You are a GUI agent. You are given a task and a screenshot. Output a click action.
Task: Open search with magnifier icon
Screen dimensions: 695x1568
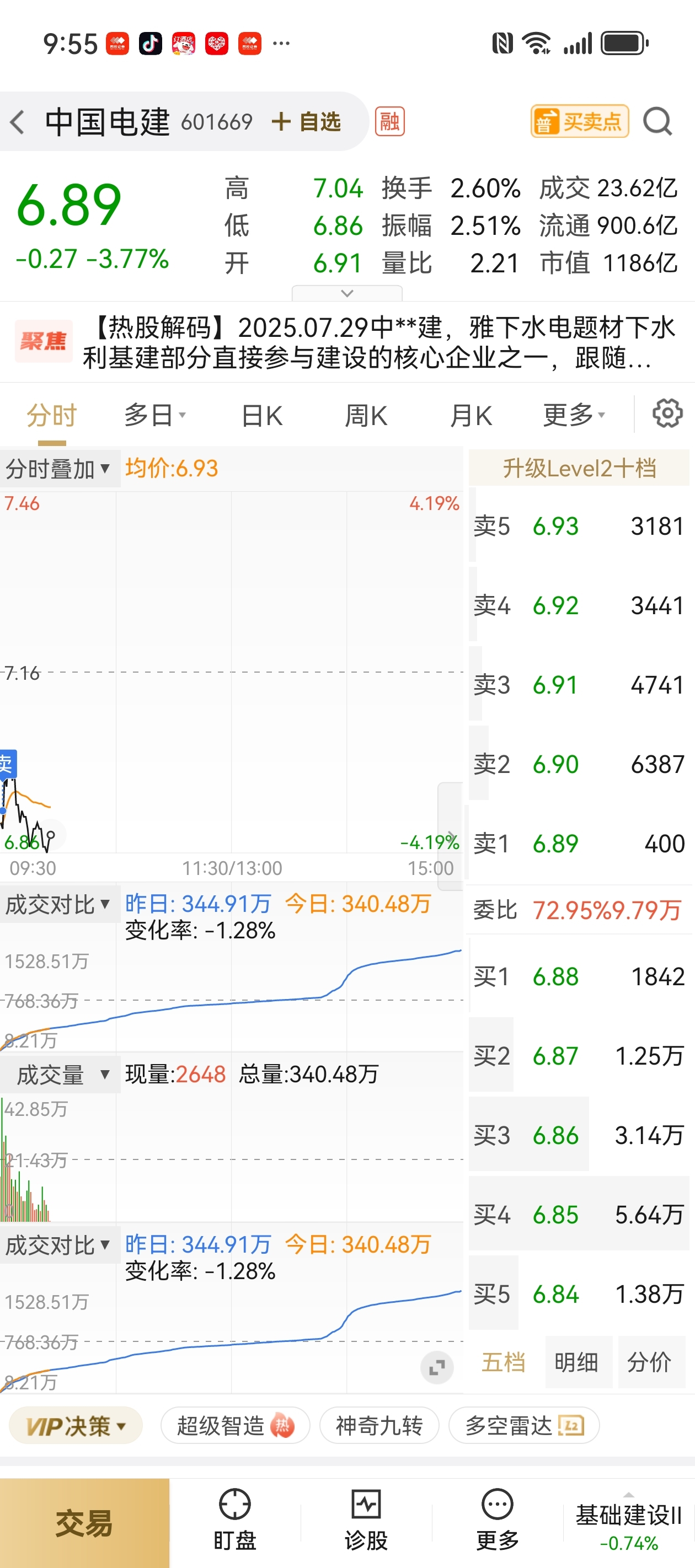(x=658, y=121)
